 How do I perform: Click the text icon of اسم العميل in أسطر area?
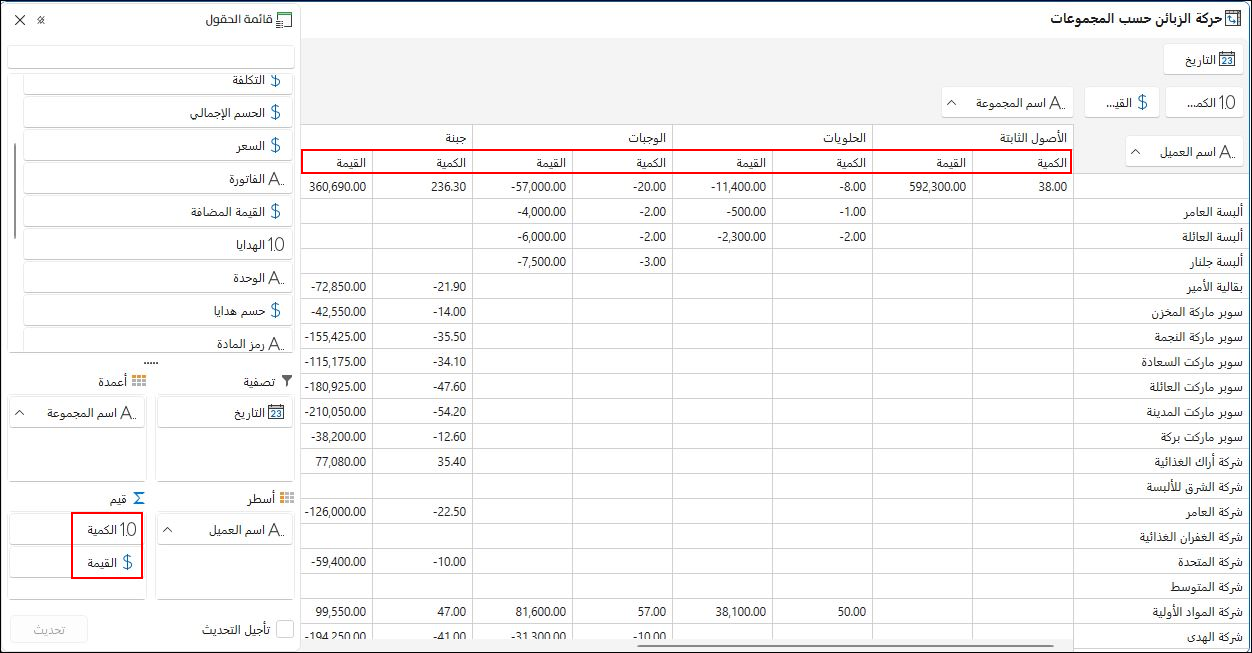pos(277,530)
